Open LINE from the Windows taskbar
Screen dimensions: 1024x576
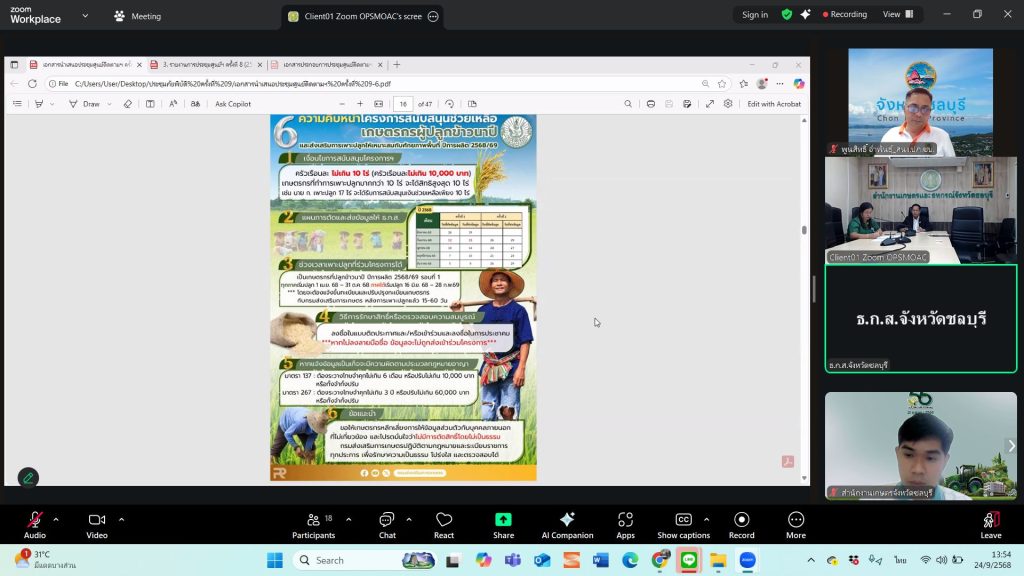(x=688, y=560)
